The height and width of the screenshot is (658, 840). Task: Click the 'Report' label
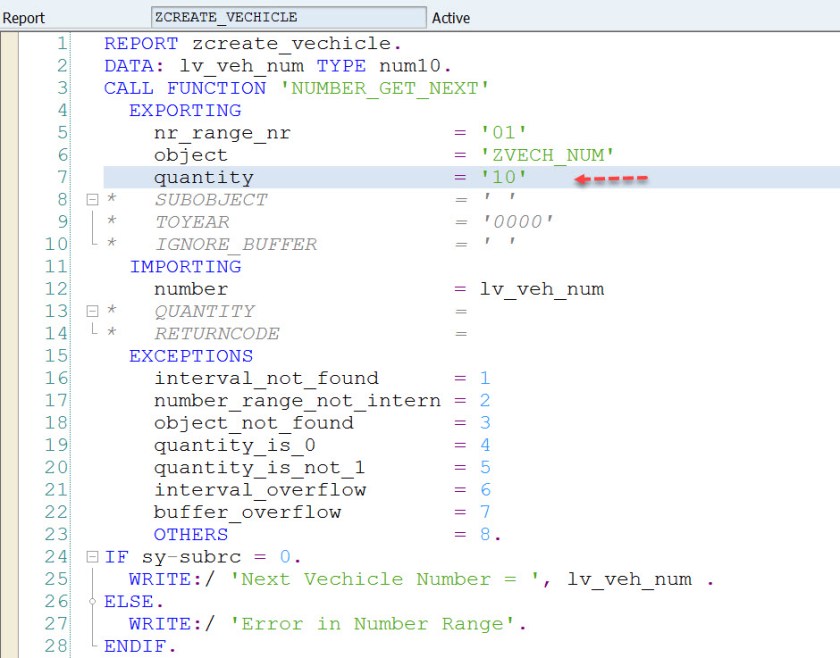tap(24, 18)
